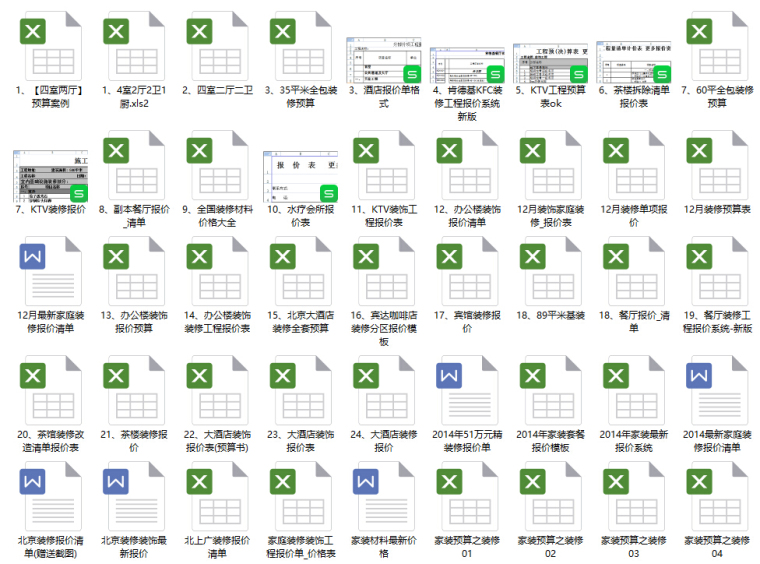Viewport: 760px width, 564px height.
Task: Select the 11、KTV装饰工程报价表 Excel icon
Action: click(384, 165)
